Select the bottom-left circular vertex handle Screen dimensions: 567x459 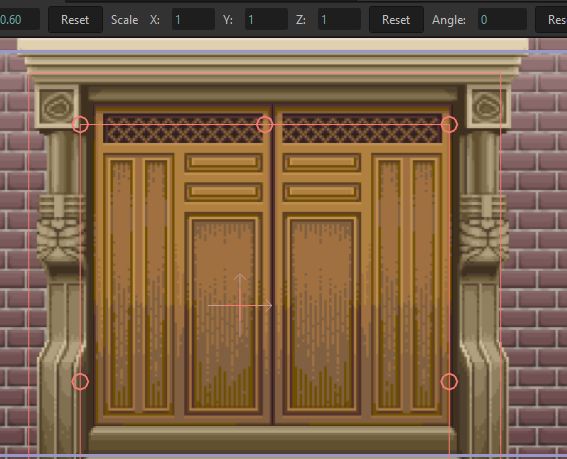click(x=80, y=381)
